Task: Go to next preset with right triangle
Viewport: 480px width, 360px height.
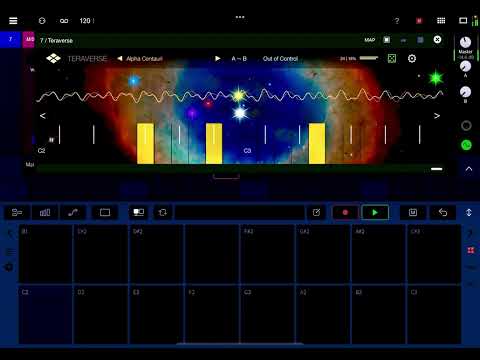Action: [218, 59]
